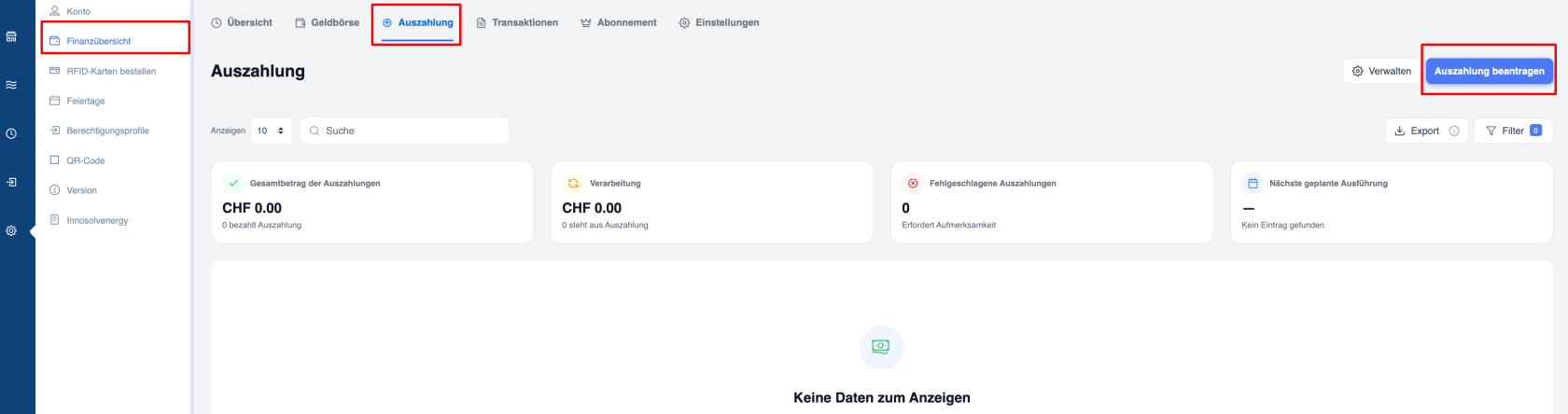Open the waves icon in the dark sidebar
The height and width of the screenshot is (414, 1568).
11,85
